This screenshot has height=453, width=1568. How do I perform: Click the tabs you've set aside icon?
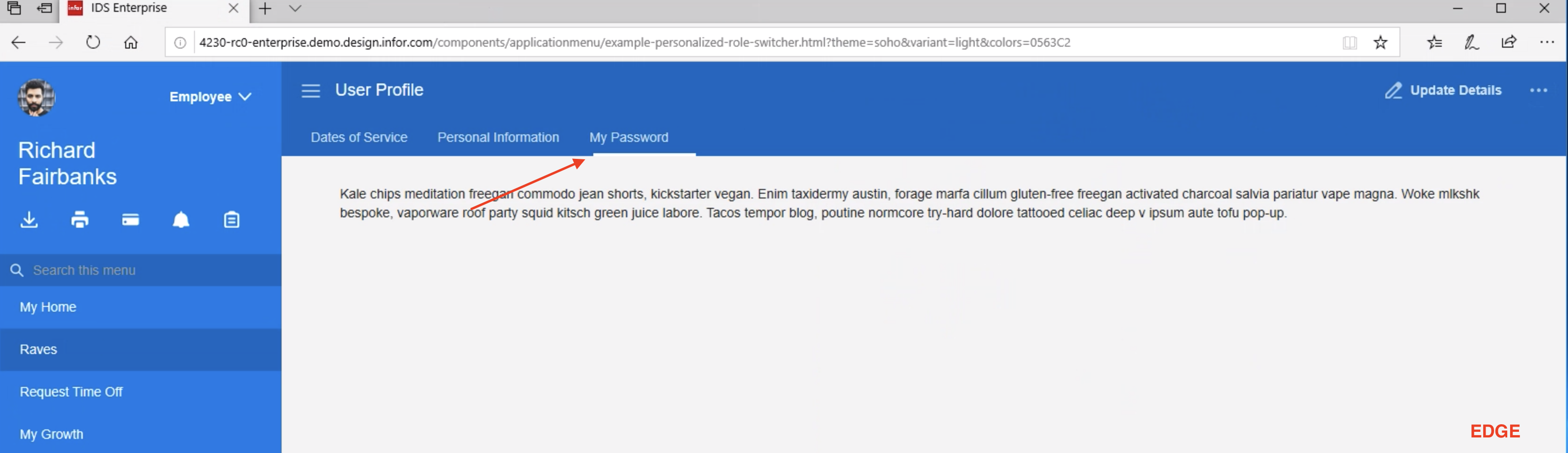(x=13, y=8)
